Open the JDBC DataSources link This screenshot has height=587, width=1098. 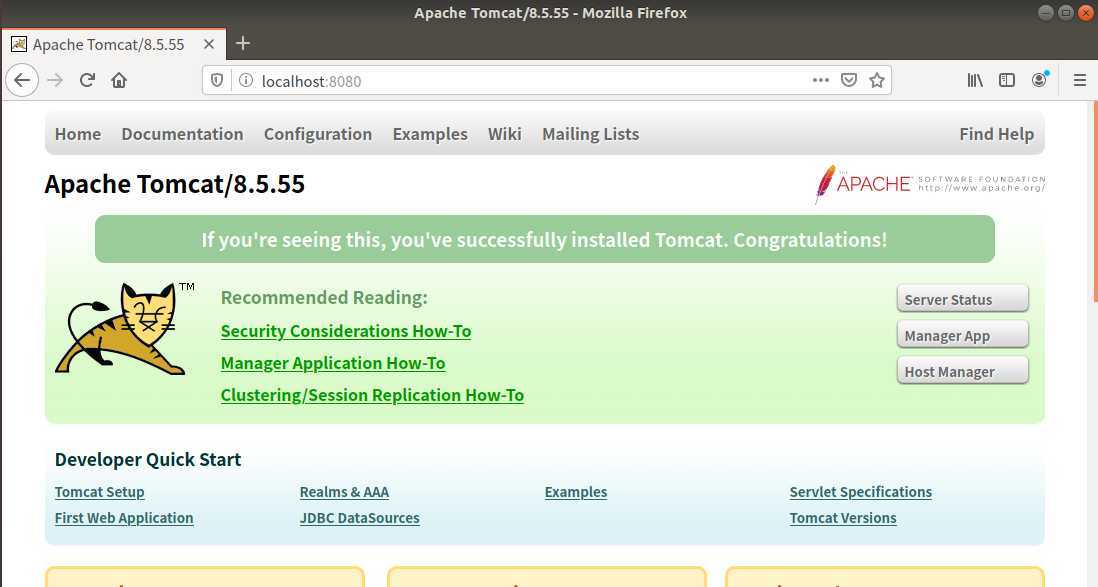click(359, 518)
